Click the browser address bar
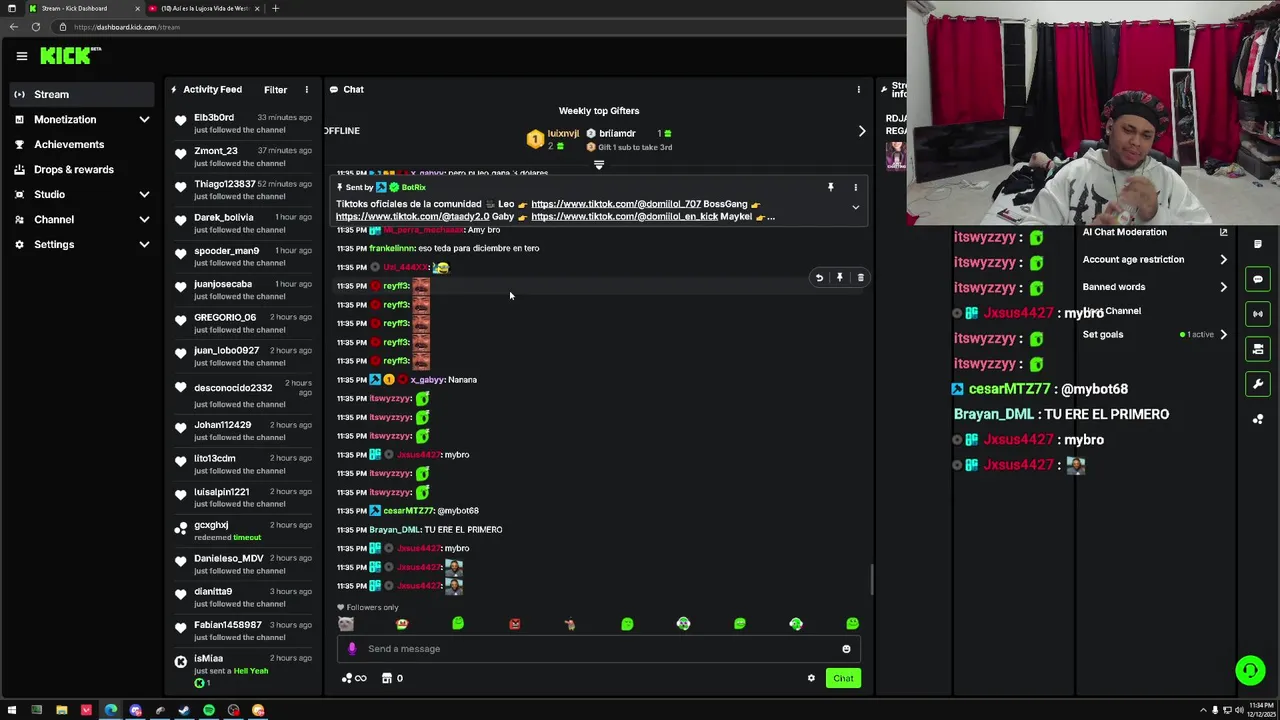The image size is (1280, 720). (480, 27)
